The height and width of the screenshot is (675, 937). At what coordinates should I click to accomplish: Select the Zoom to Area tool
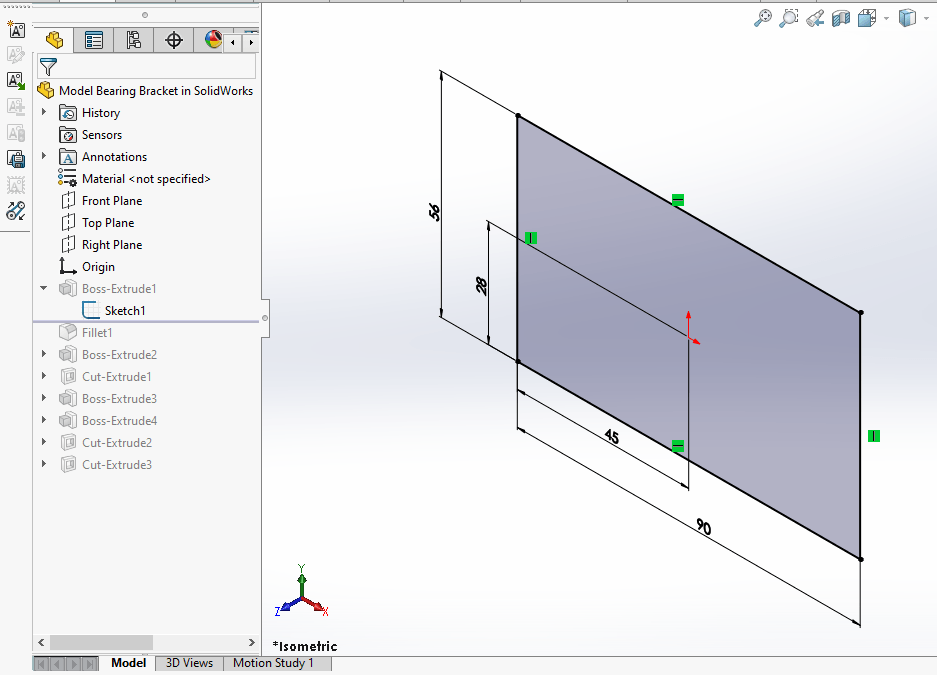[x=789, y=18]
